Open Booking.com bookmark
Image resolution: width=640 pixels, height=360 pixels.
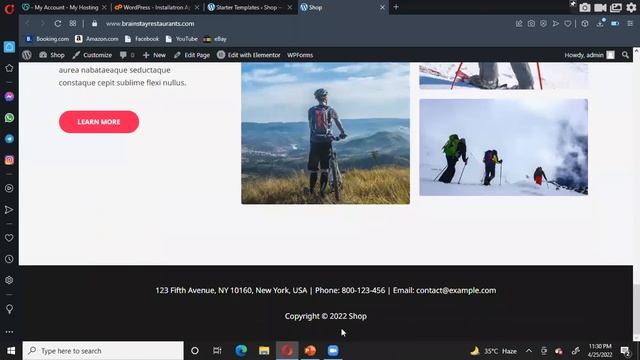tap(48, 39)
